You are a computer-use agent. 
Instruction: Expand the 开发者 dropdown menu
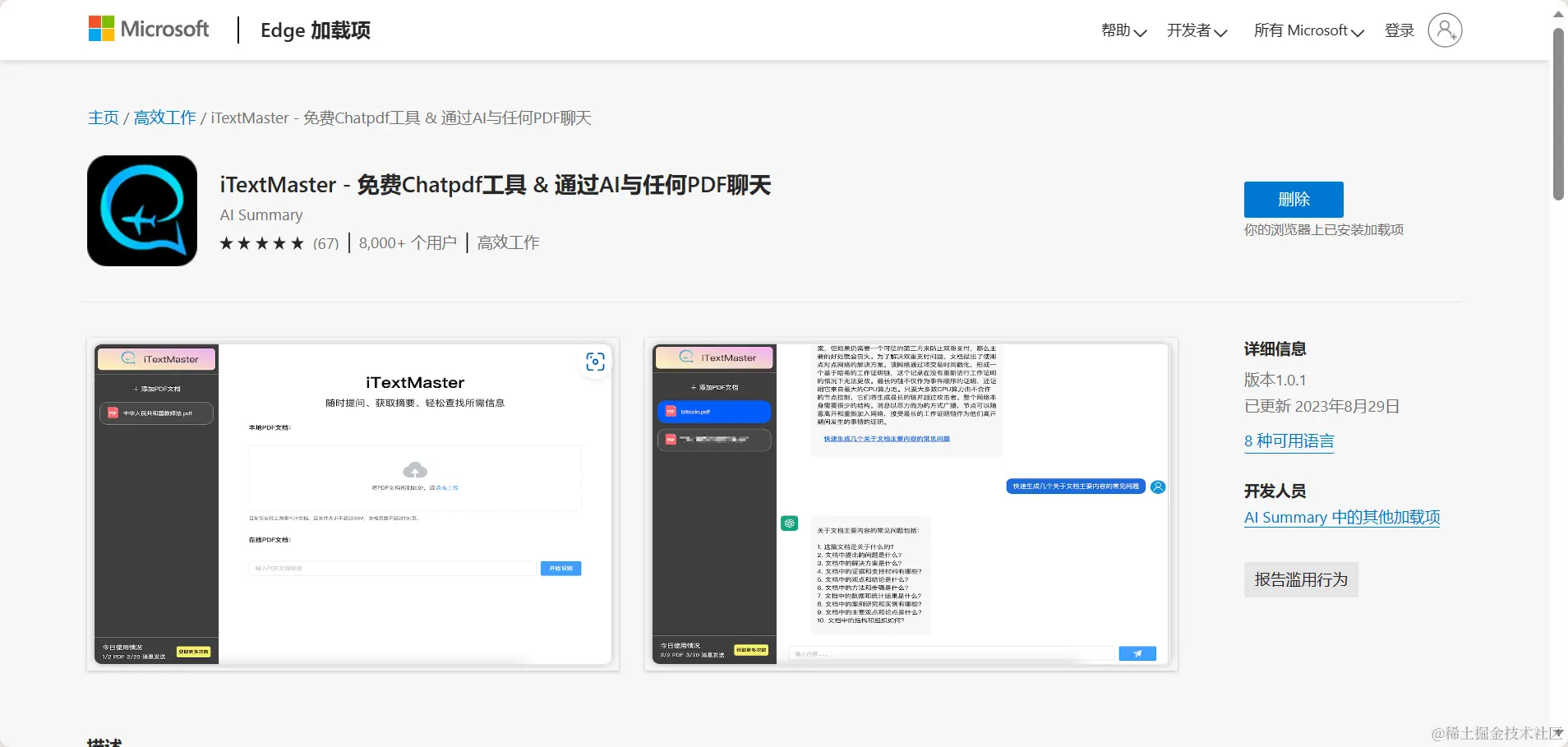[x=1197, y=30]
